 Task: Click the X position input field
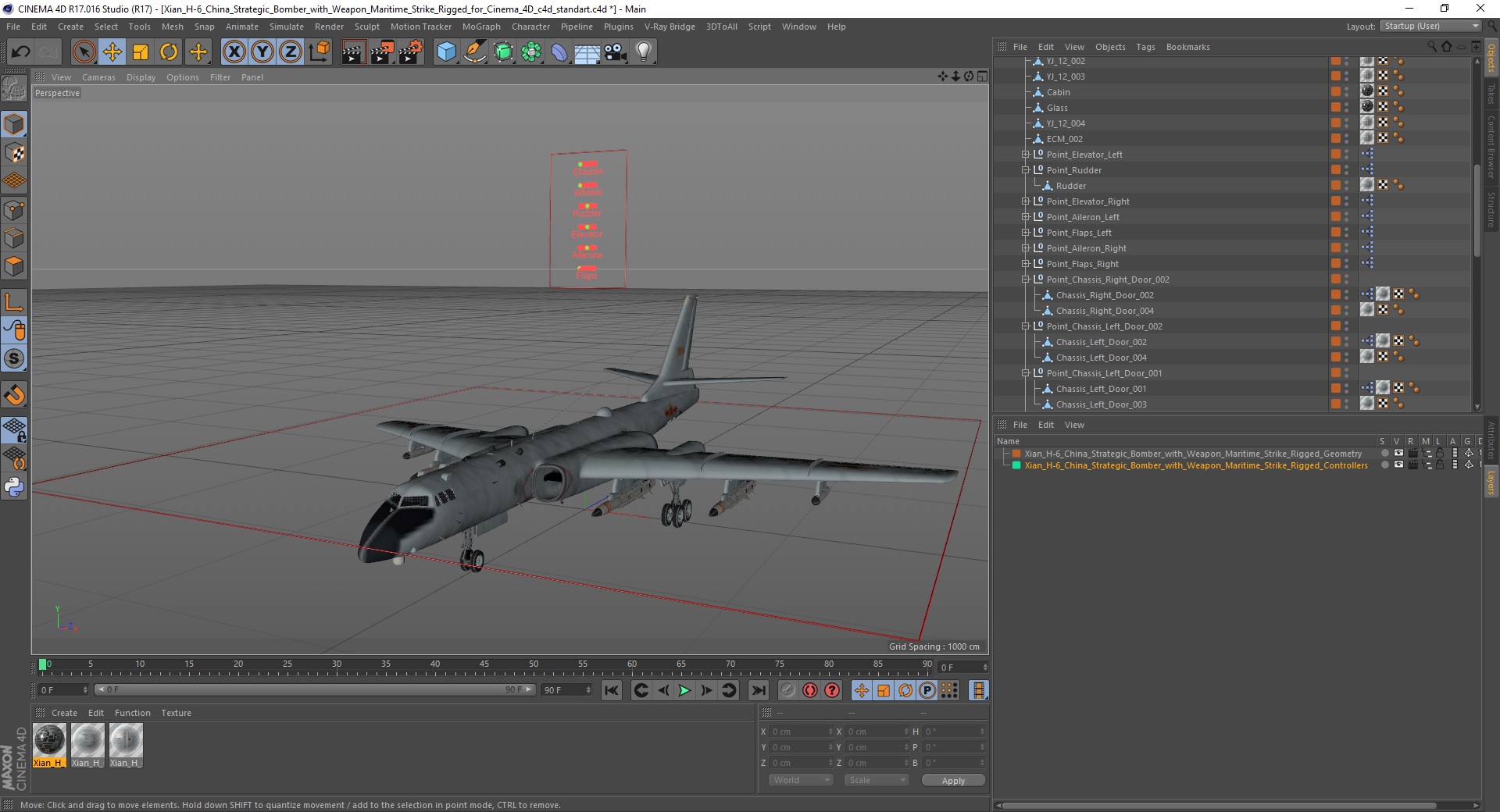click(802, 732)
